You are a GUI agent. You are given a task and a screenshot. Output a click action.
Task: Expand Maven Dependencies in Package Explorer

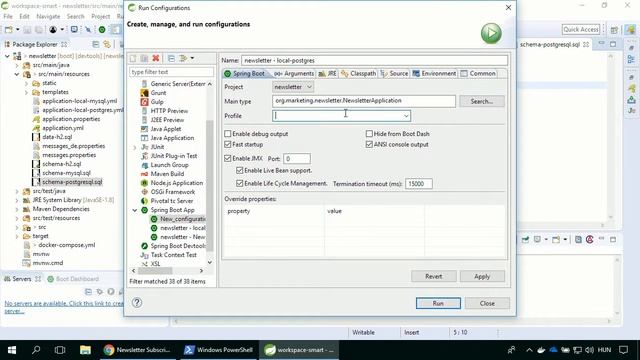17,209
